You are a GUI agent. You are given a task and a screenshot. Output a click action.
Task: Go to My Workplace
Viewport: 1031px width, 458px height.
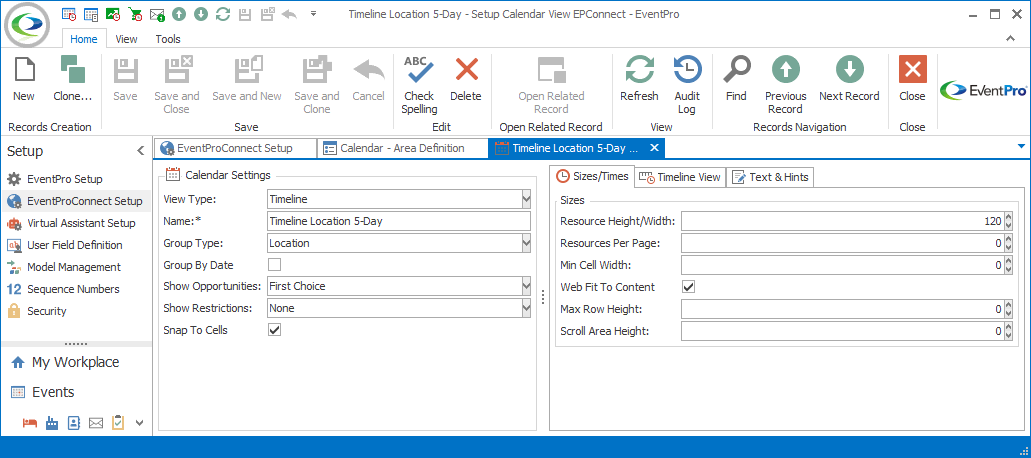(x=76, y=362)
